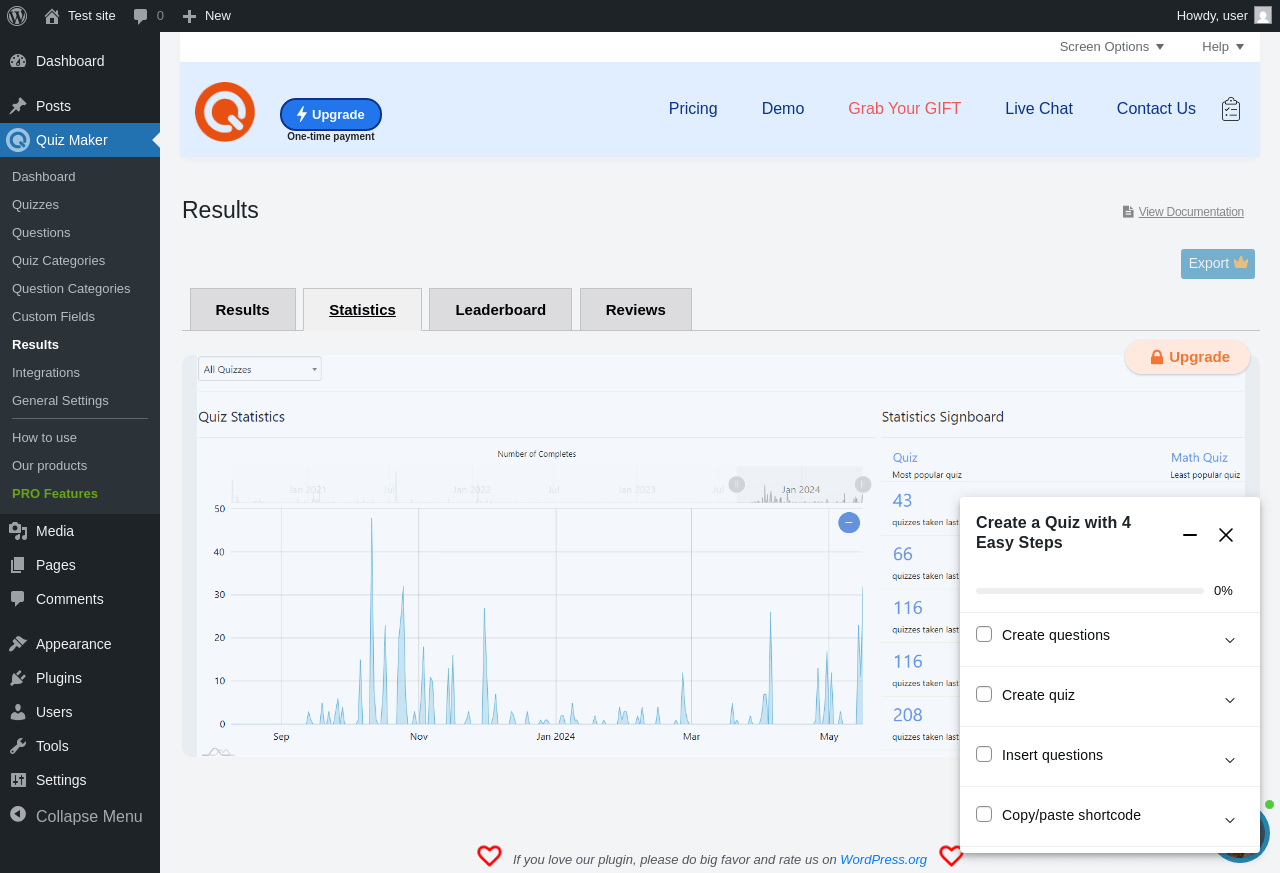Open the Reviews tab
Image resolution: width=1280 pixels, height=873 pixels.
click(635, 310)
